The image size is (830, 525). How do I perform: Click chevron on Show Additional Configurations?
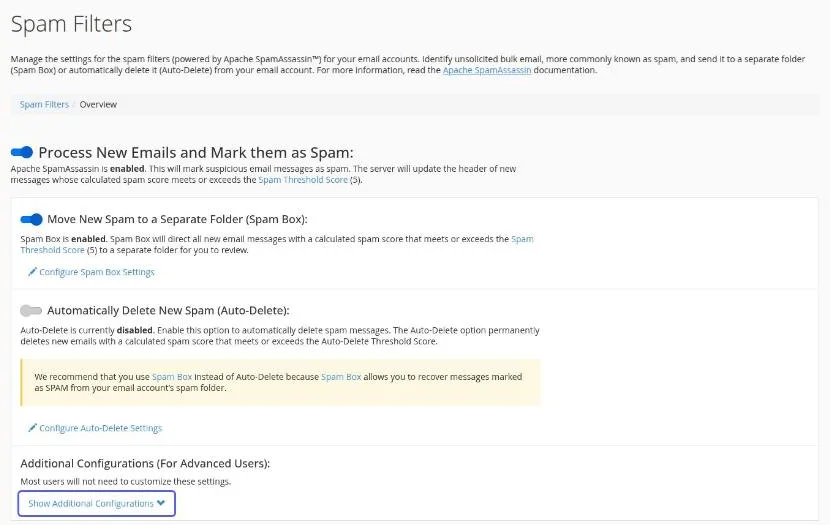[161, 503]
